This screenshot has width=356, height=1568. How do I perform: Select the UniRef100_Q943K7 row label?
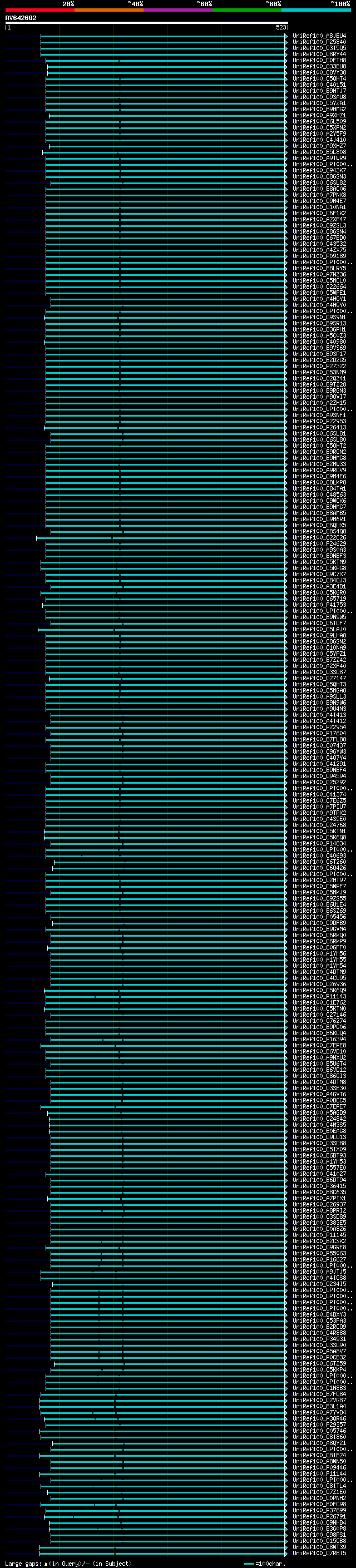(x=319, y=170)
